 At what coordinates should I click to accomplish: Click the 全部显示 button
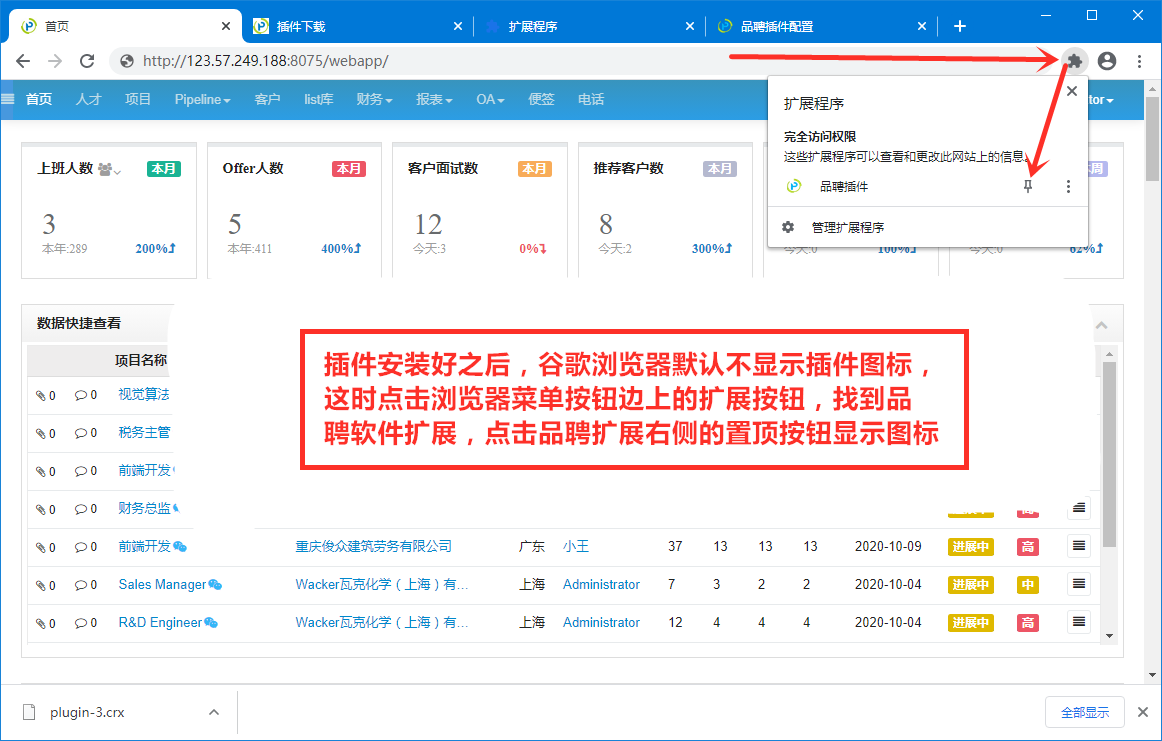coord(1085,712)
